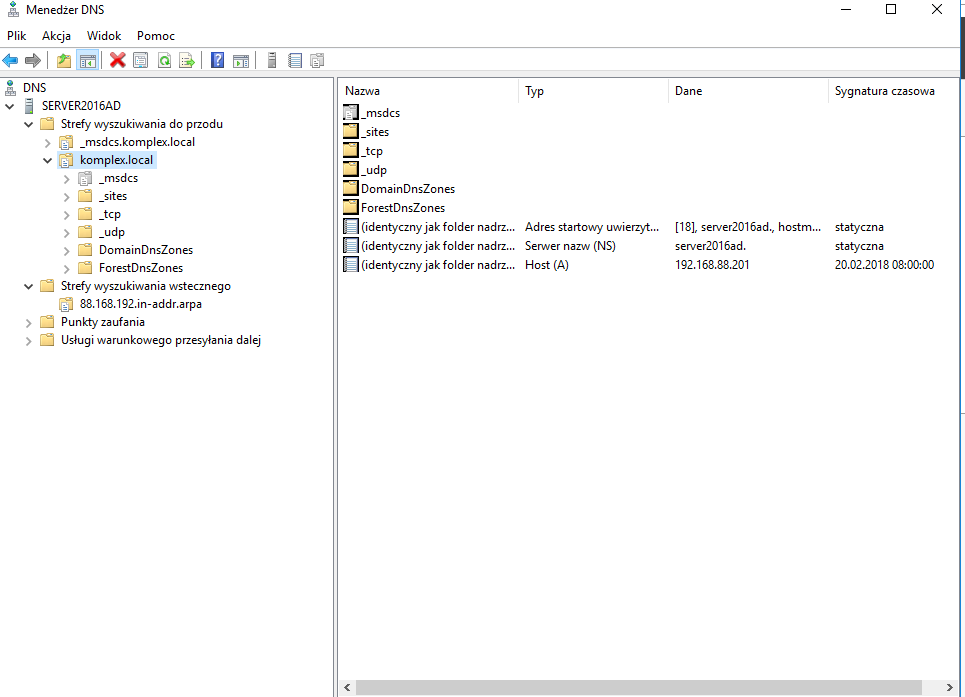Click the blue Back arrow in toolbar
Viewport: 965px width, 697px height.
(10, 60)
